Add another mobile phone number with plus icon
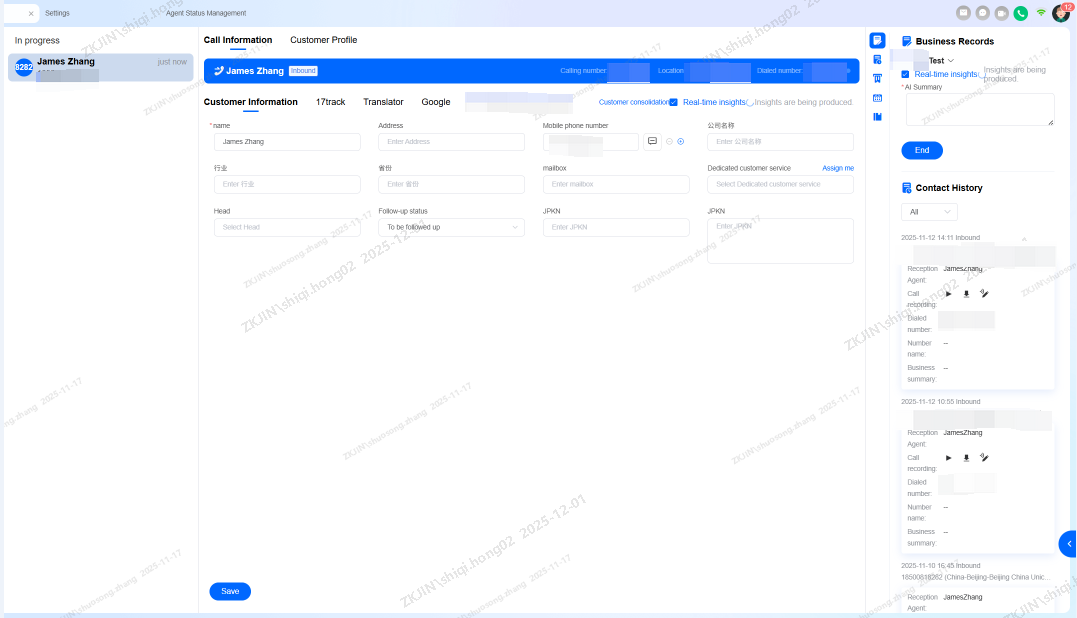 click(681, 141)
